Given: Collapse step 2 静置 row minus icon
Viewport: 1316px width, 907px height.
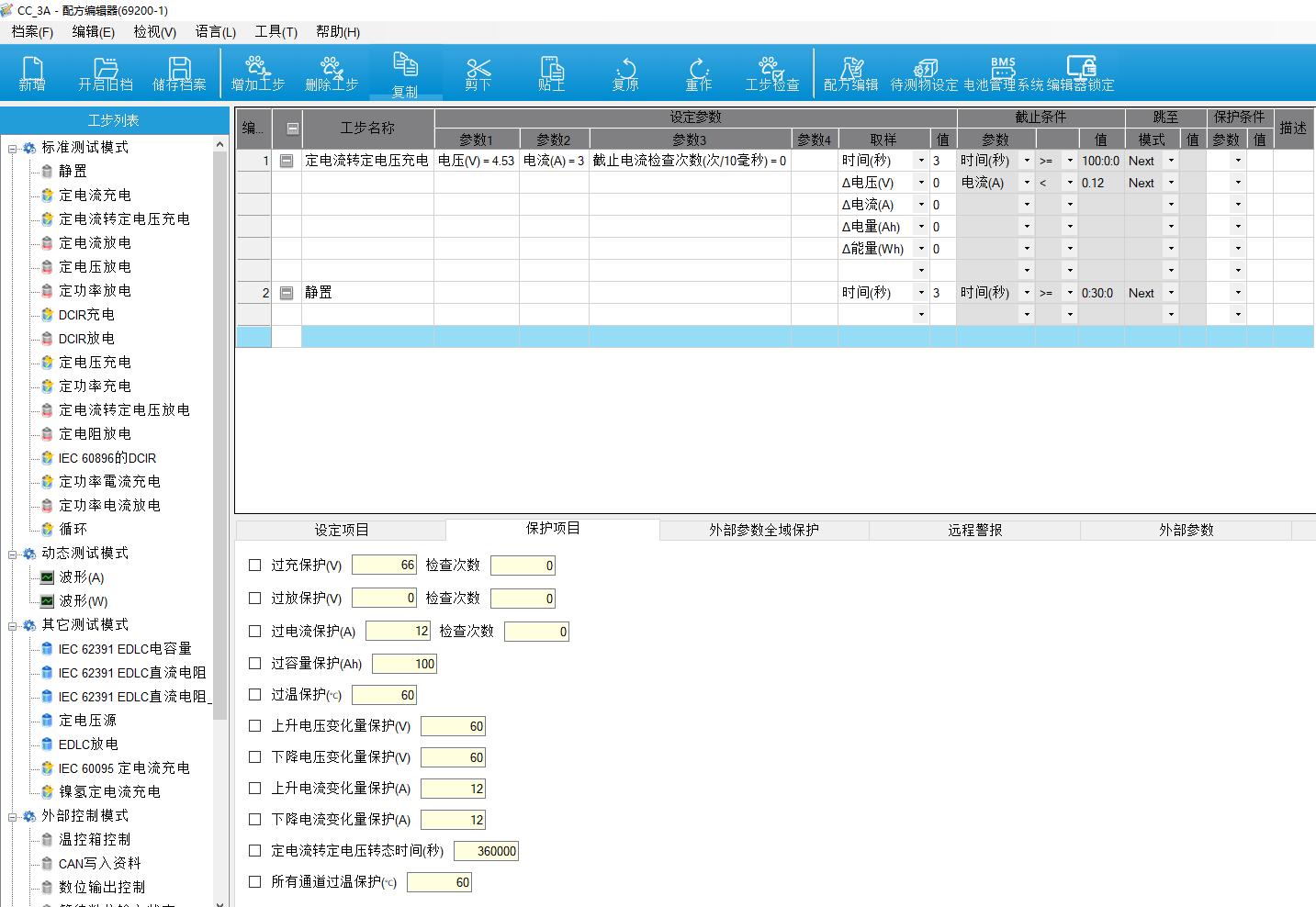Looking at the screenshot, I should click(x=287, y=293).
